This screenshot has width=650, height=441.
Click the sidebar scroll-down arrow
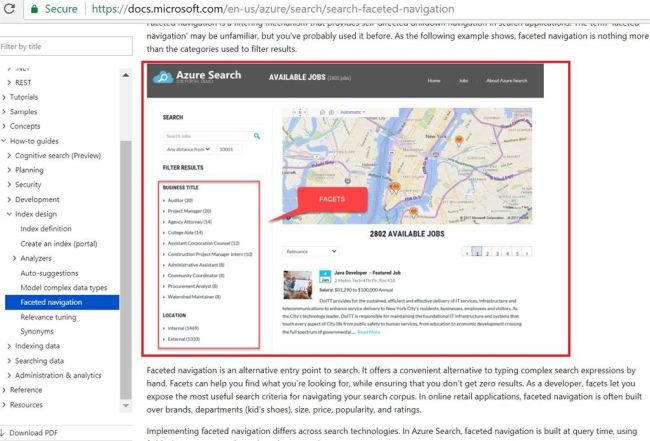click(126, 405)
